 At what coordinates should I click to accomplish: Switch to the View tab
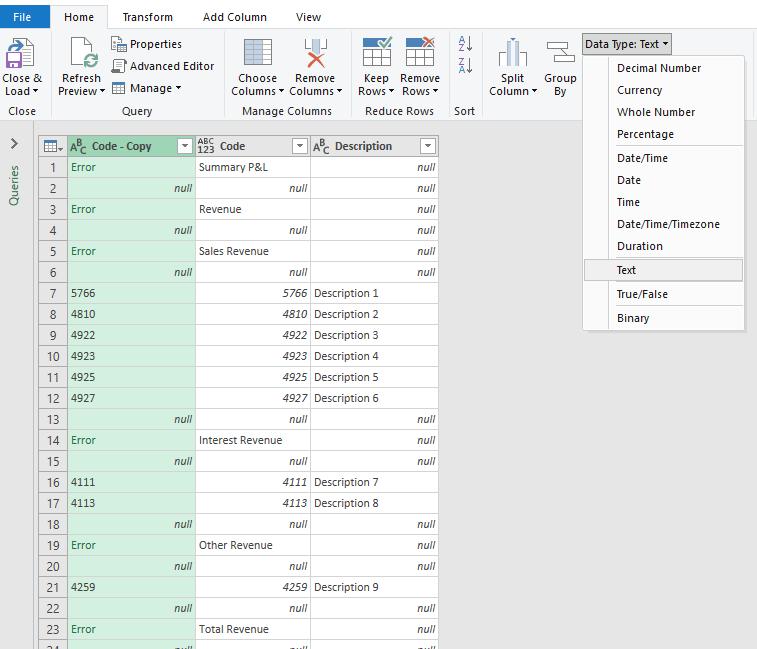(308, 17)
